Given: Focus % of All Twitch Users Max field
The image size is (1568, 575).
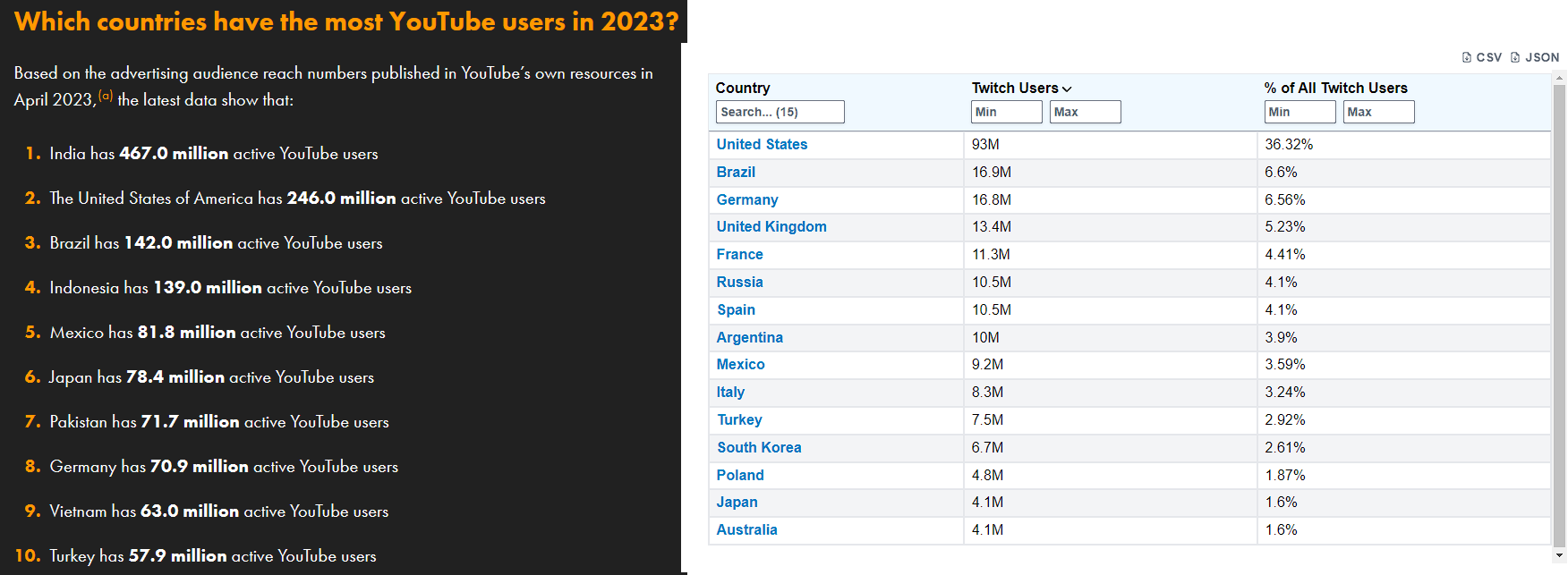Looking at the screenshot, I should pyautogui.click(x=1379, y=112).
